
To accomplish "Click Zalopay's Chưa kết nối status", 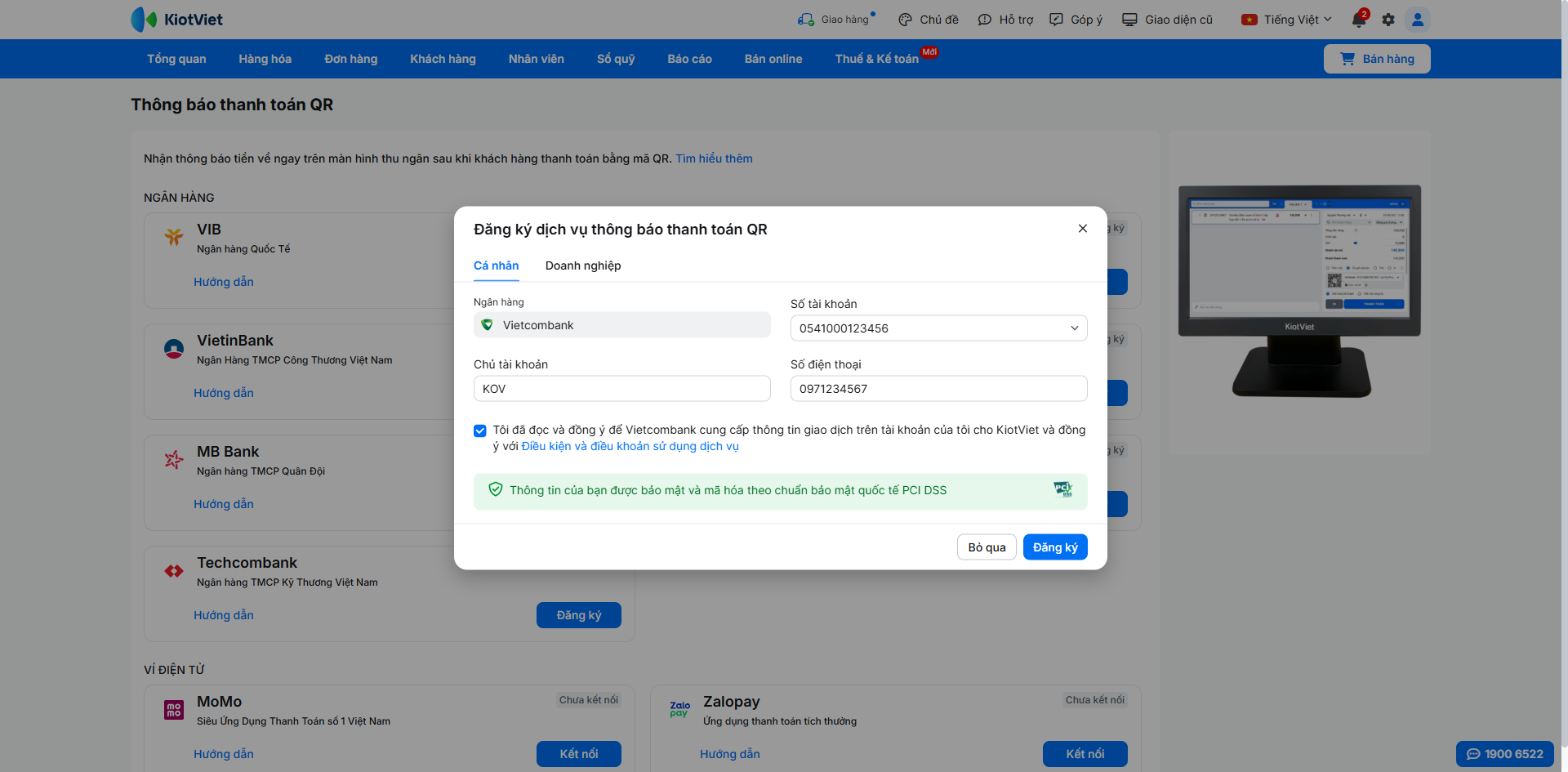I will (1095, 700).
